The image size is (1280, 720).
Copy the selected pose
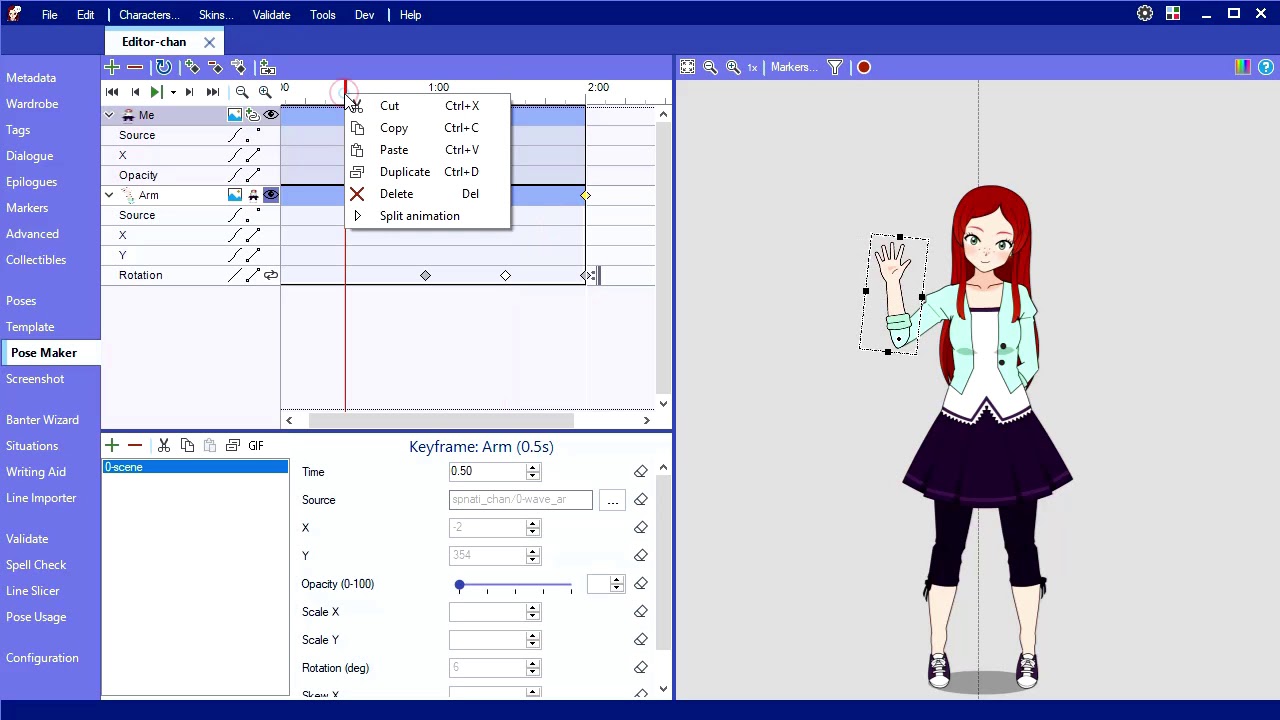187,445
